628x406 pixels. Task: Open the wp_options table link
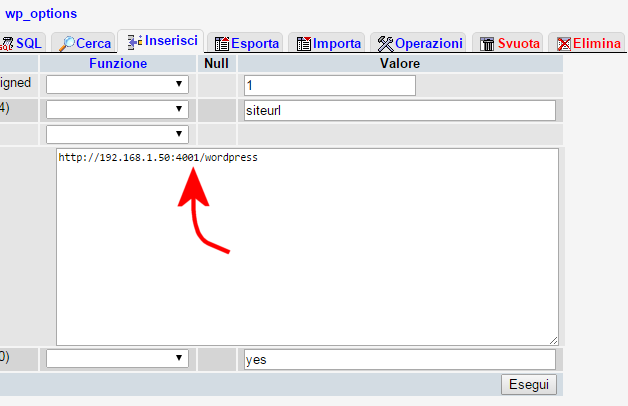click(x=41, y=14)
